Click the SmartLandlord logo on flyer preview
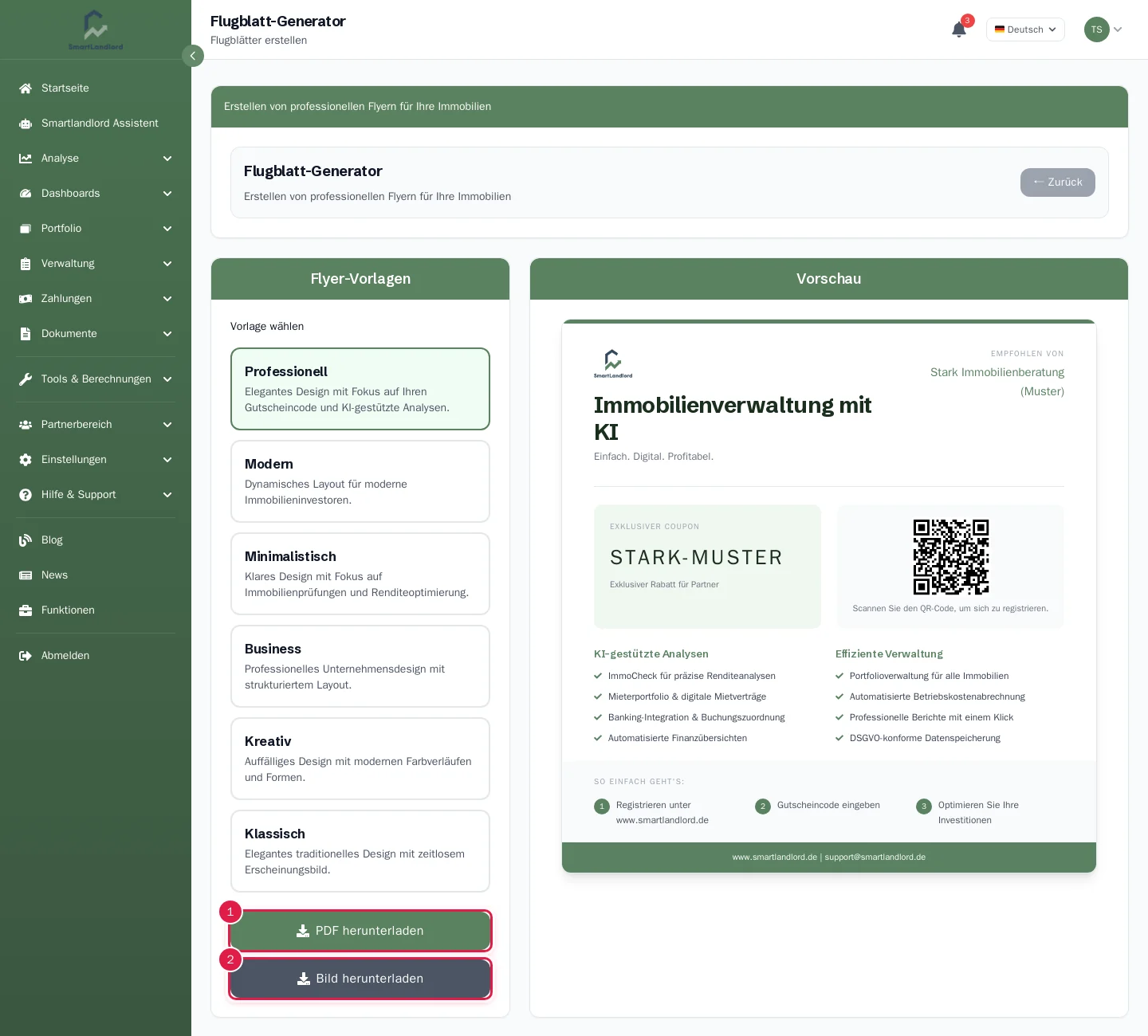1148x1036 pixels. [613, 363]
